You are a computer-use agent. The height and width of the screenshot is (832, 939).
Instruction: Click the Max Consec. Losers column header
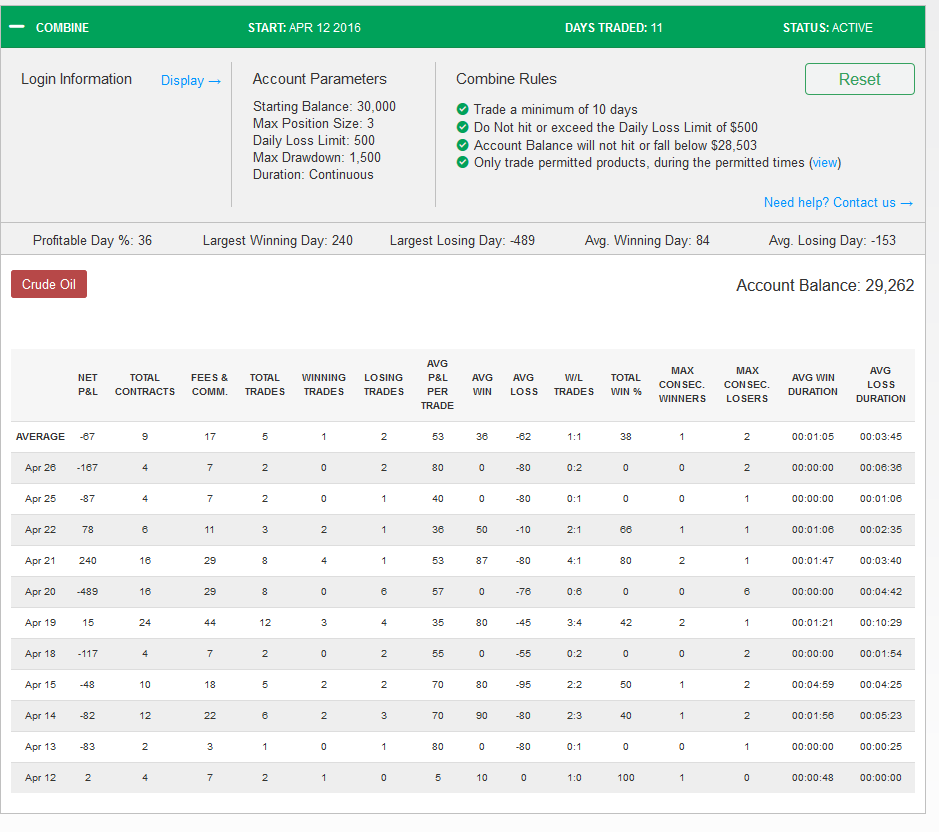click(x=747, y=385)
